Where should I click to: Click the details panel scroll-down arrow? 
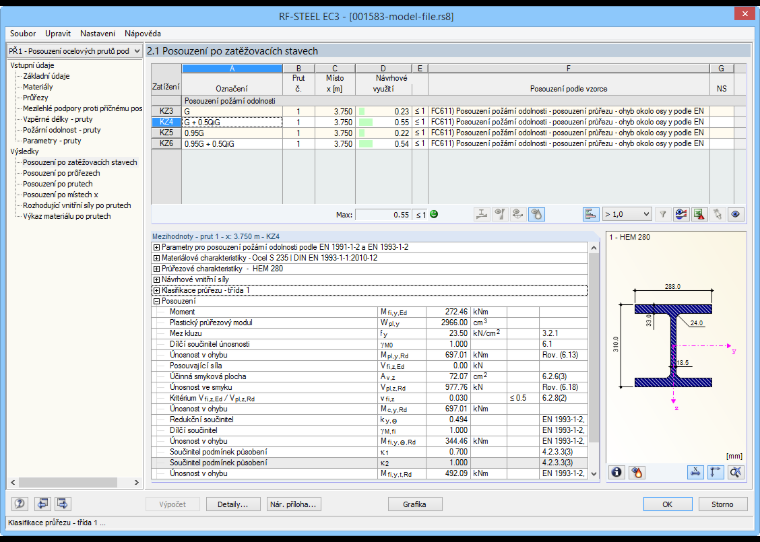point(594,474)
